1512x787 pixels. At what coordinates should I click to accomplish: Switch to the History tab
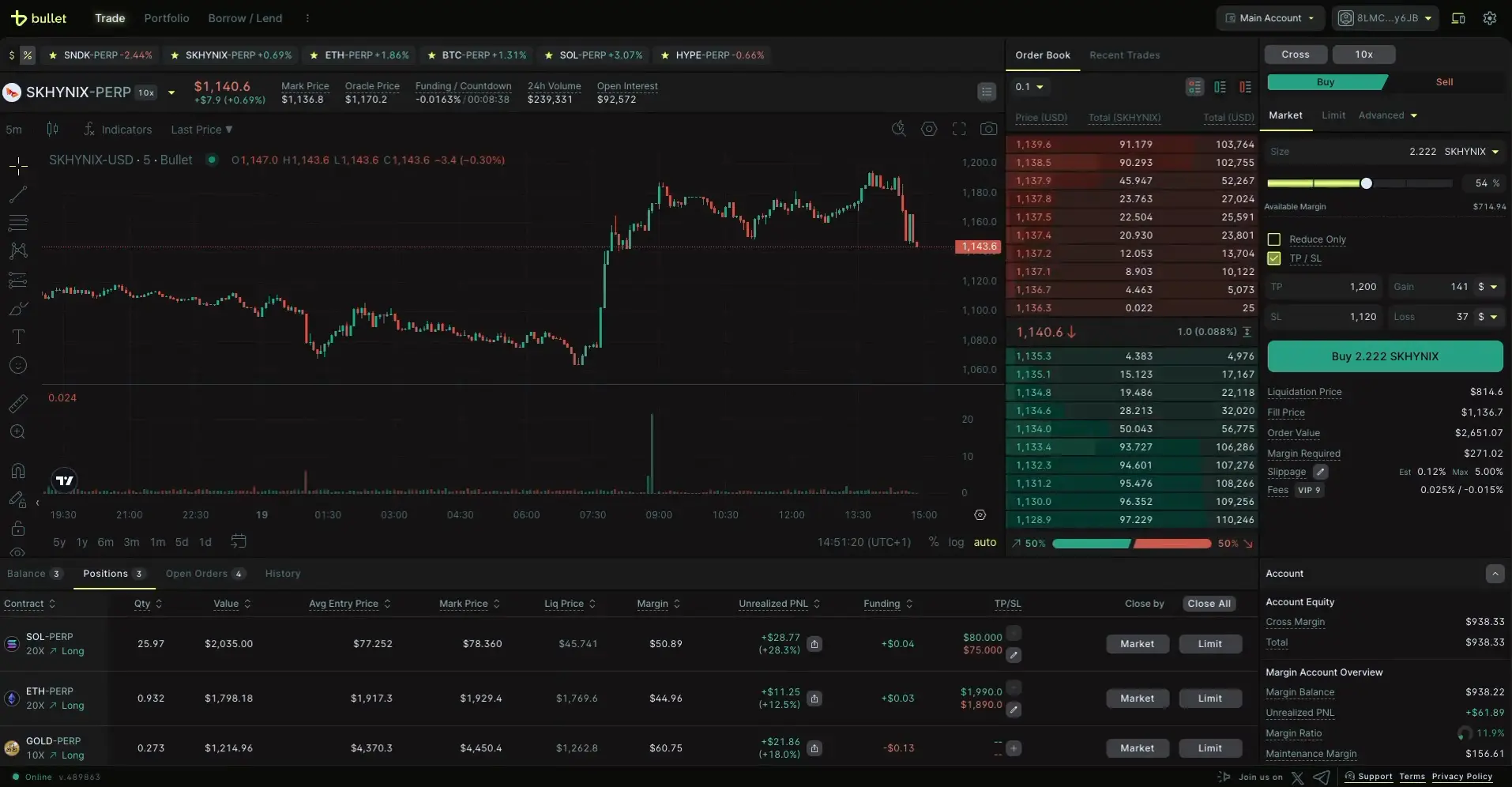click(283, 574)
